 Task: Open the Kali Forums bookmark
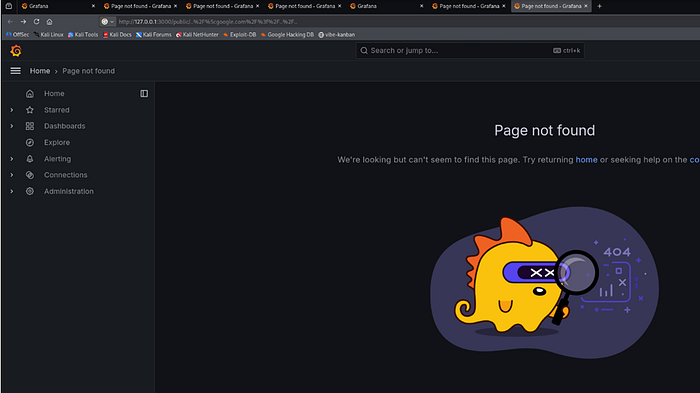154,34
